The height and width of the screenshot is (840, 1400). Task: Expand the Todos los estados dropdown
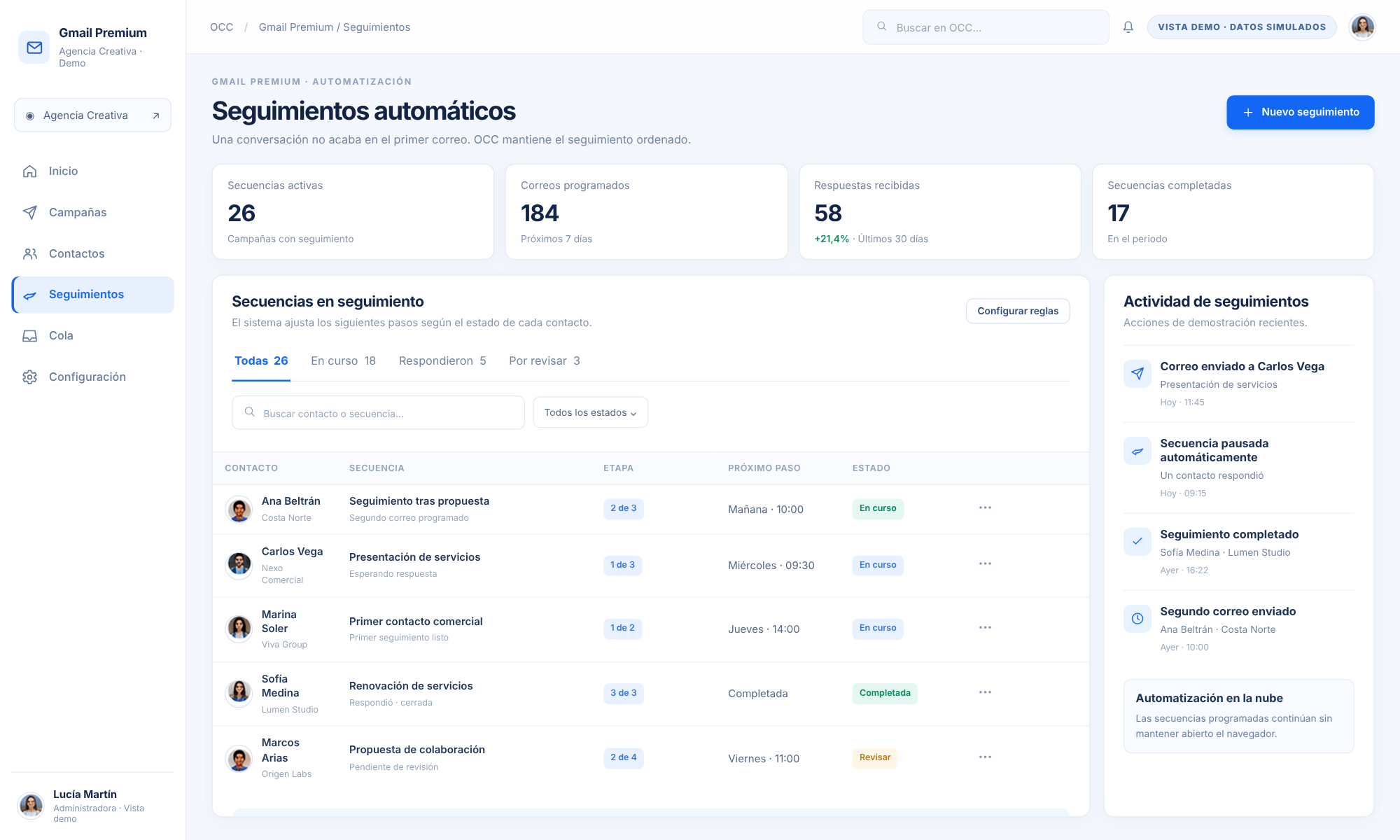tap(590, 412)
